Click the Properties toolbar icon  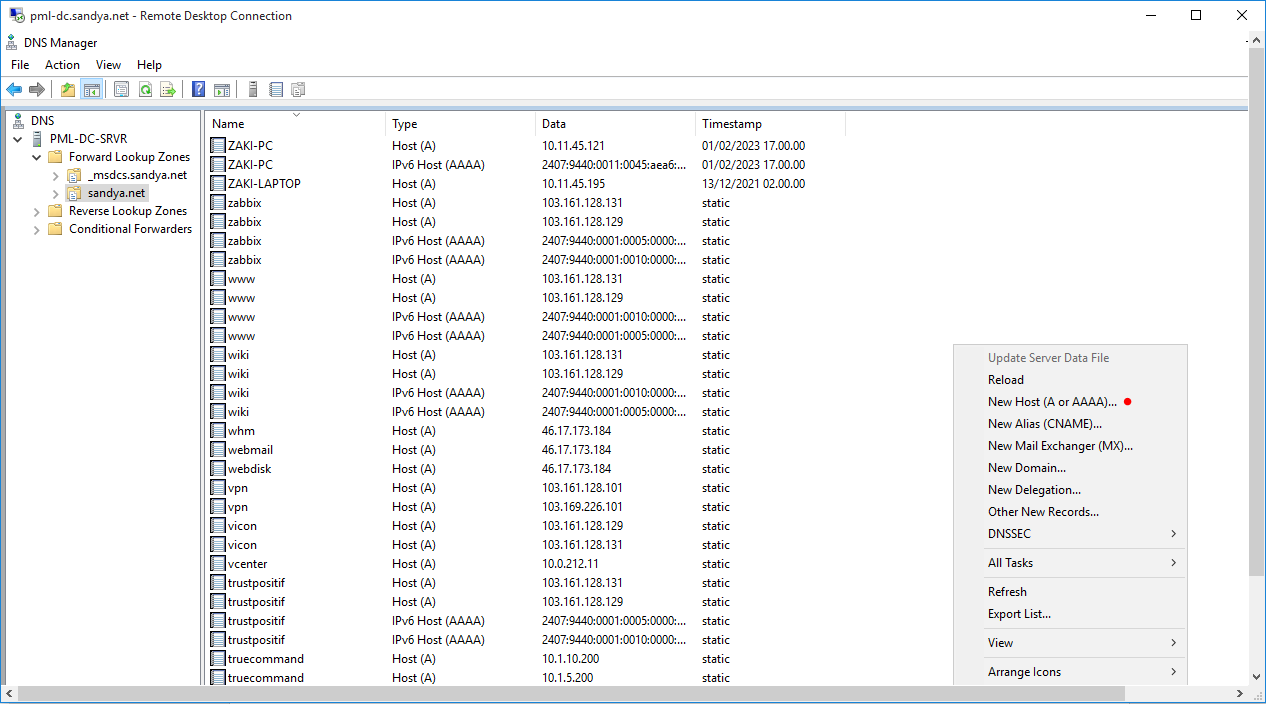pos(122,90)
